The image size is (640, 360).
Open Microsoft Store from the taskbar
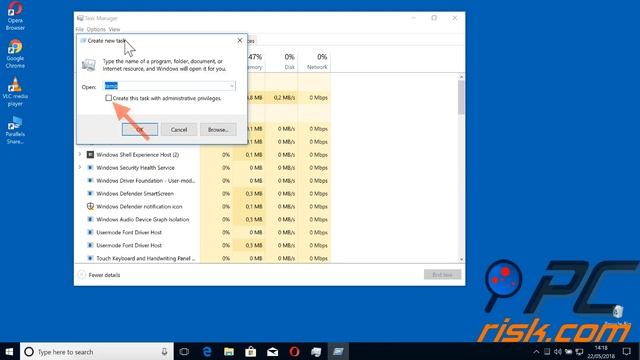(x=250, y=351)
